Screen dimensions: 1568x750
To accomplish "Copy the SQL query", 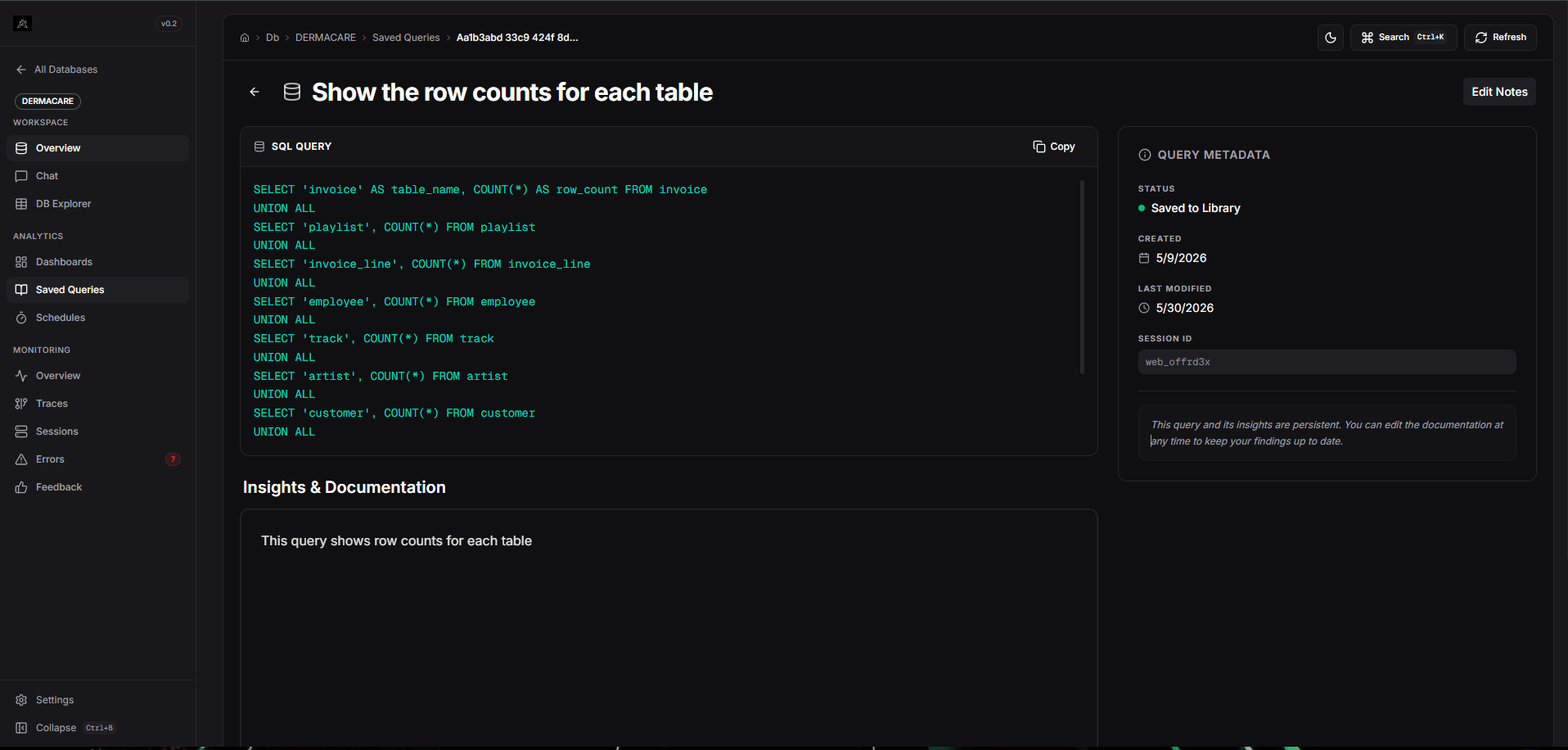I will tap(1054, 147).
